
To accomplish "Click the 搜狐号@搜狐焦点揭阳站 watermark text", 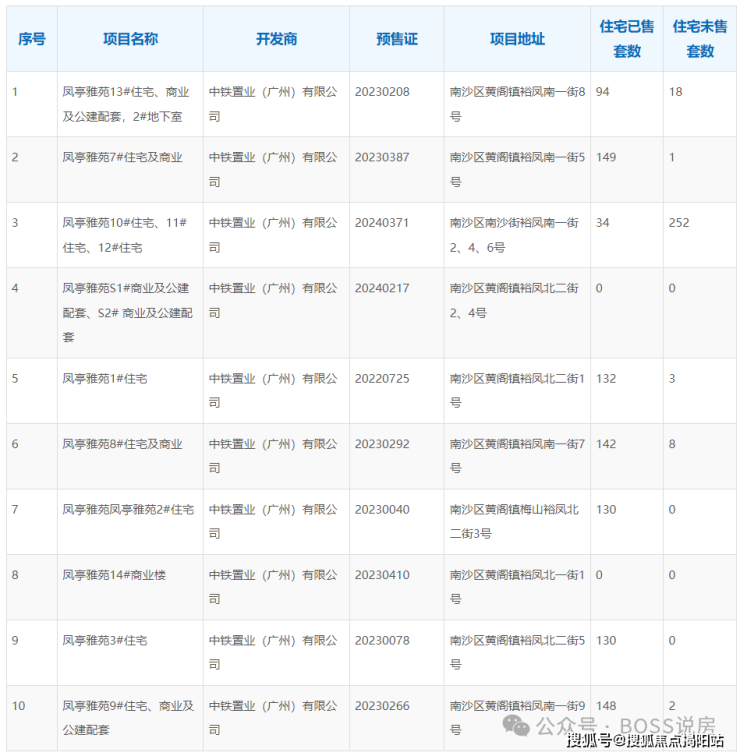I will [645, 741].
